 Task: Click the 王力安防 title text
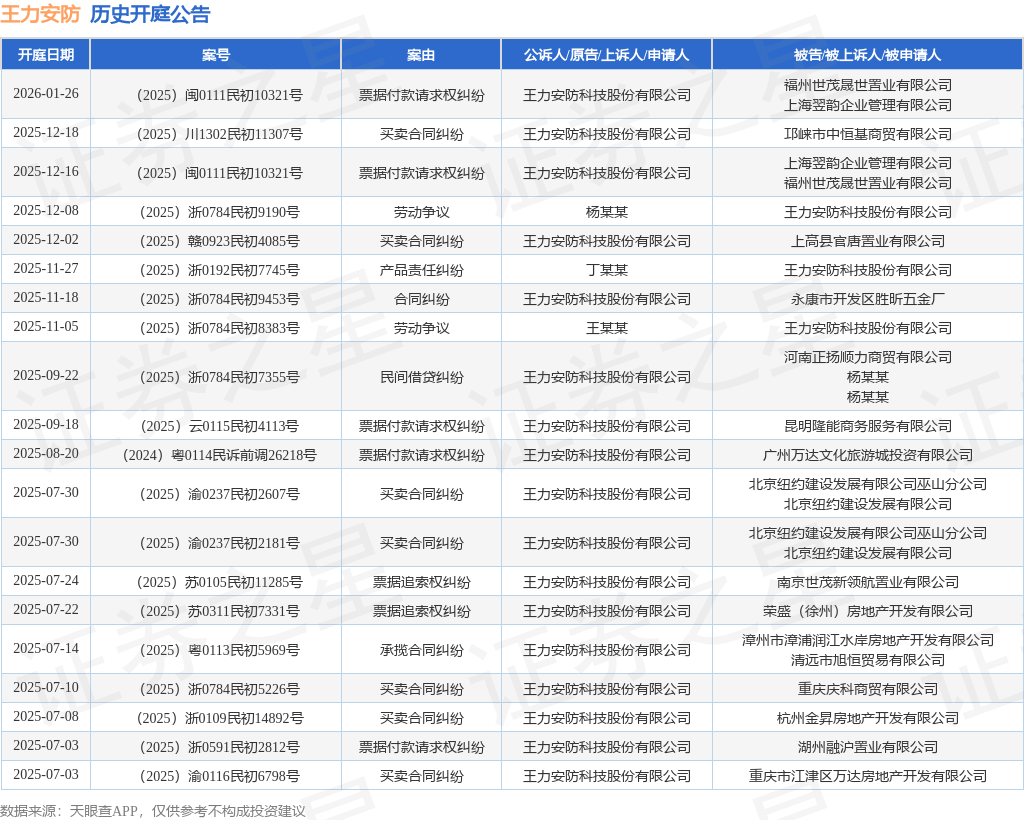pyautogui.click(x=40, y=14)
